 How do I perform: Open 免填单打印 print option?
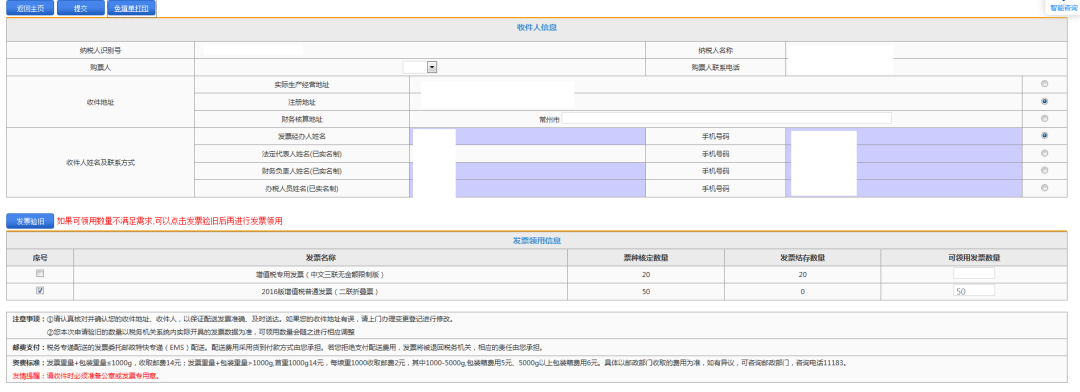click(132, 9)
